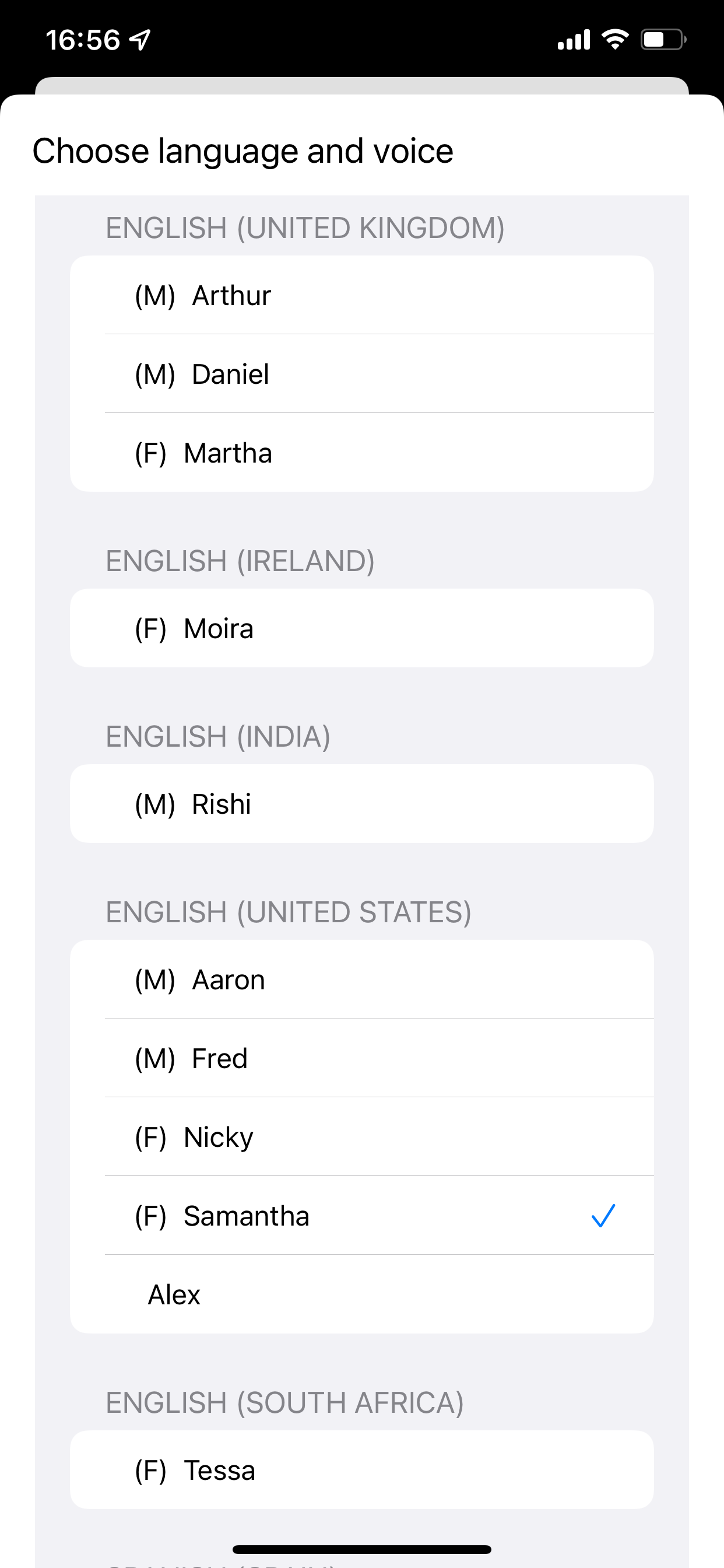724x1568 pixels.
Task: Switch voice to Fred
Action: (x=361, y=1058)
